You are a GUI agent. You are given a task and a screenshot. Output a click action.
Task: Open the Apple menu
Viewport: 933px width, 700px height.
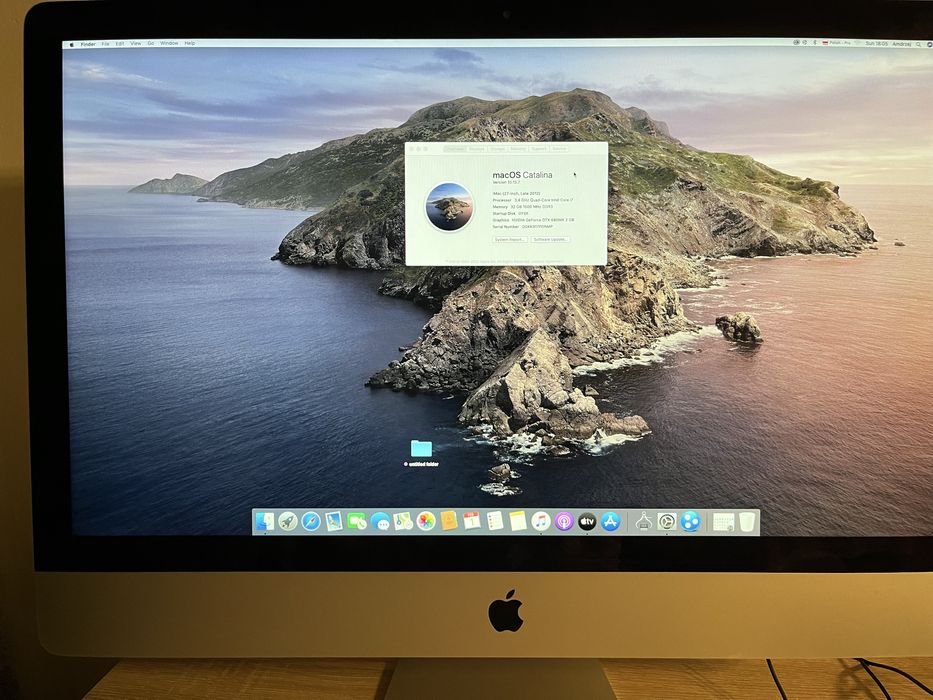coord(72,44)
